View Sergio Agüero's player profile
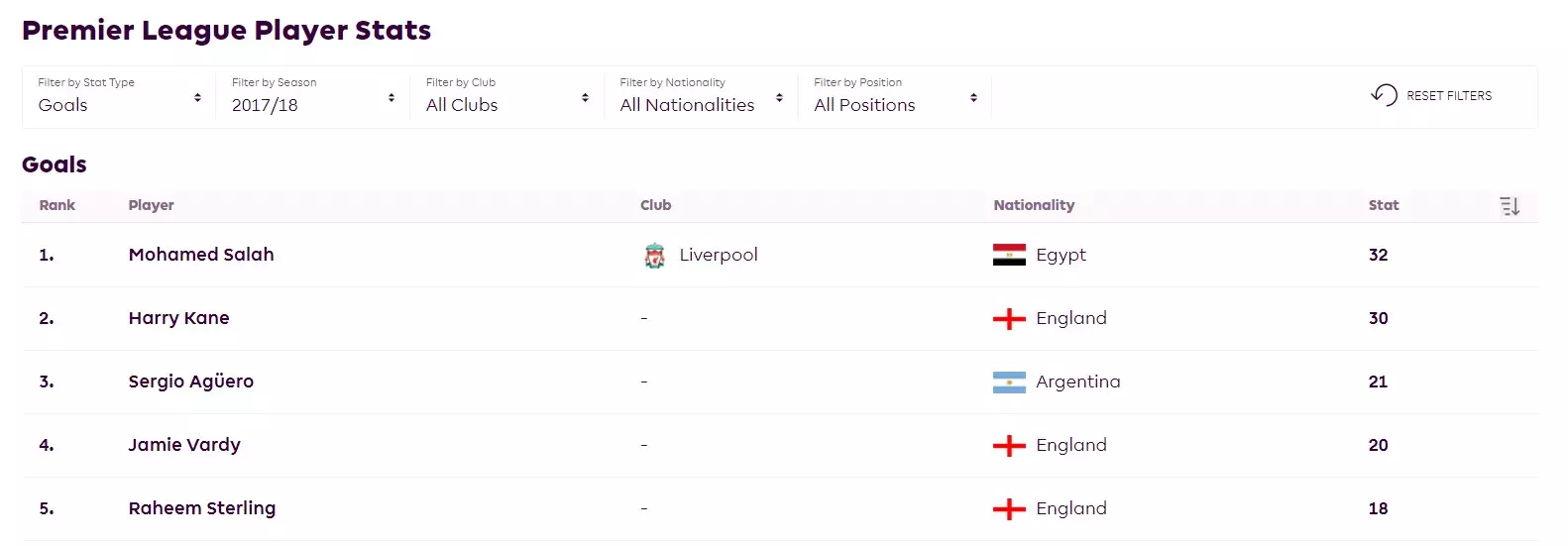Viewport: 1568px width, 546px height. 190,382
